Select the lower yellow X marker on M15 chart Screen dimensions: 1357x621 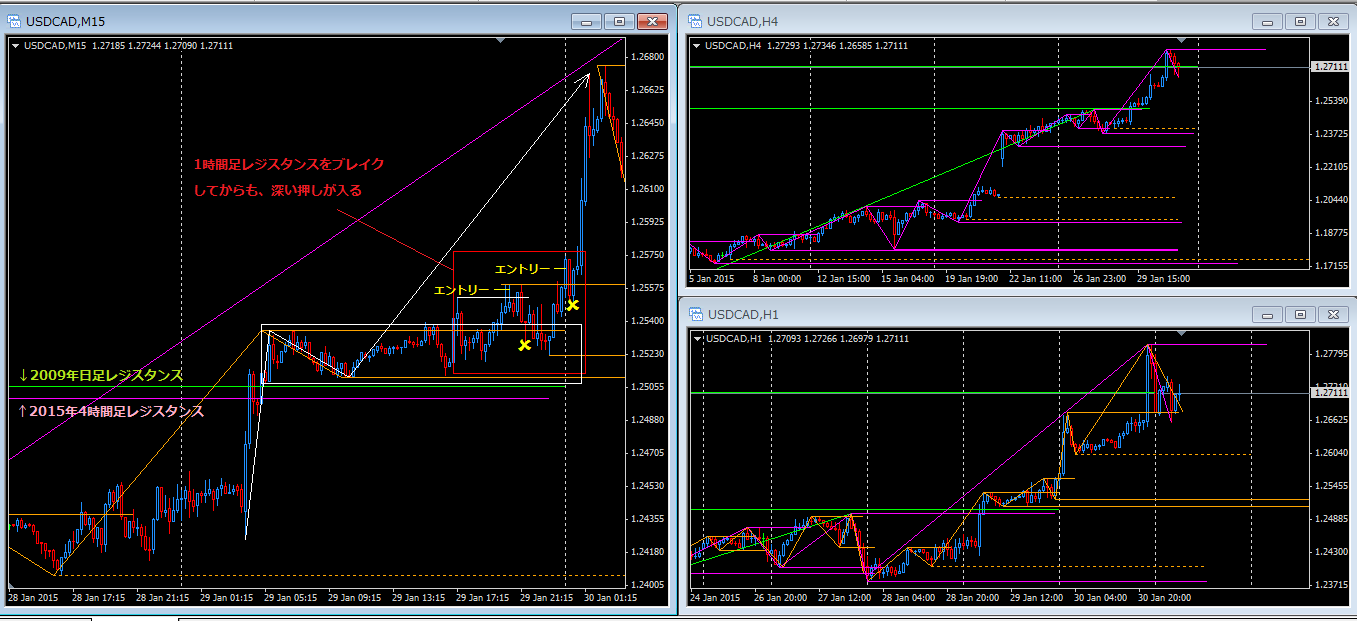pos(524,346)
